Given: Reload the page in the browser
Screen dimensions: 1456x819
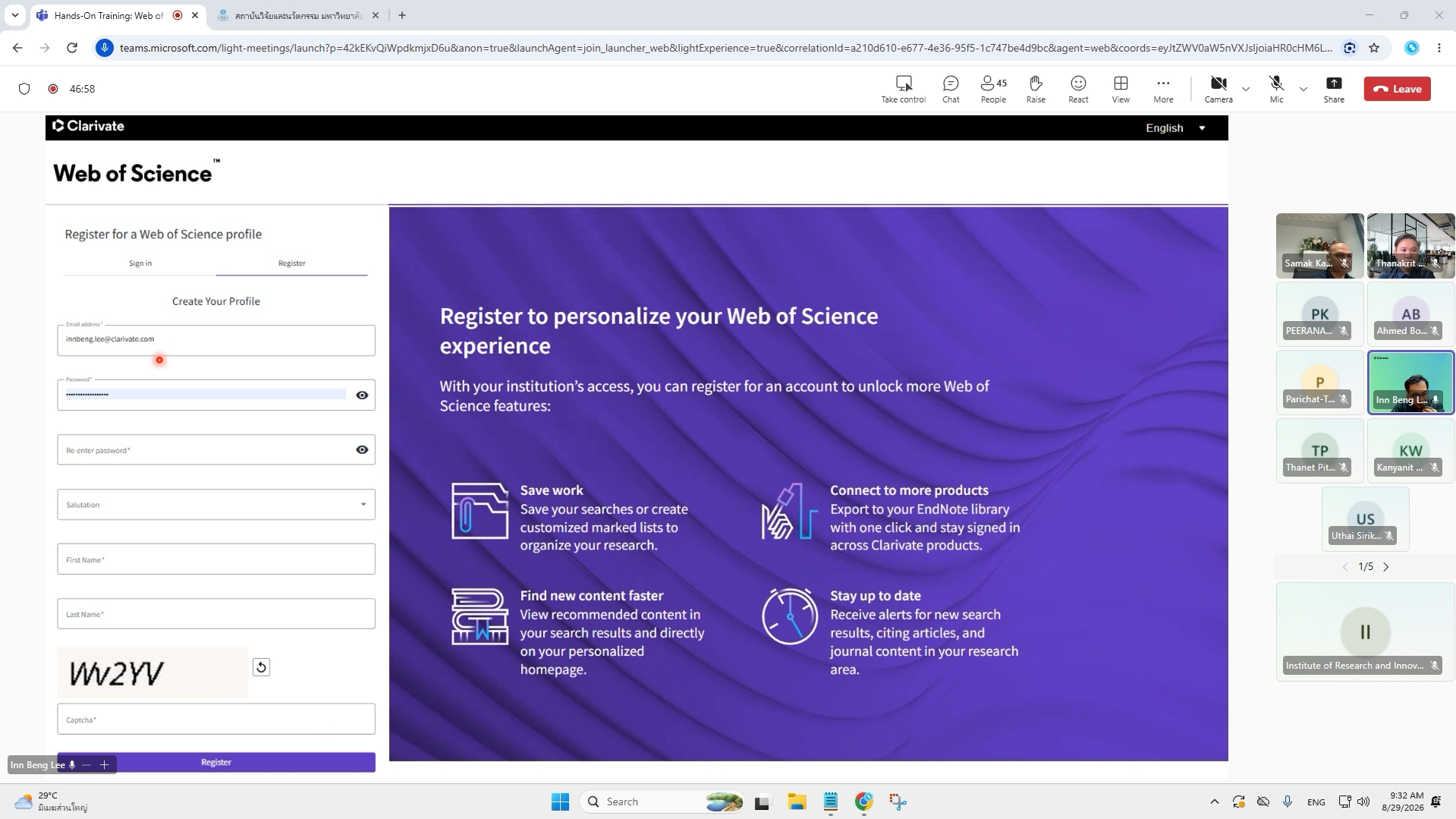Looking at the screenshot, I should [72, 48].
